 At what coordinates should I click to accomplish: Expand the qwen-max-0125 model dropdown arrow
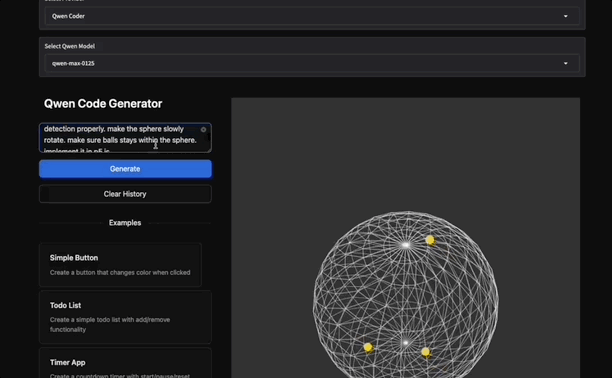coord(566,63)
